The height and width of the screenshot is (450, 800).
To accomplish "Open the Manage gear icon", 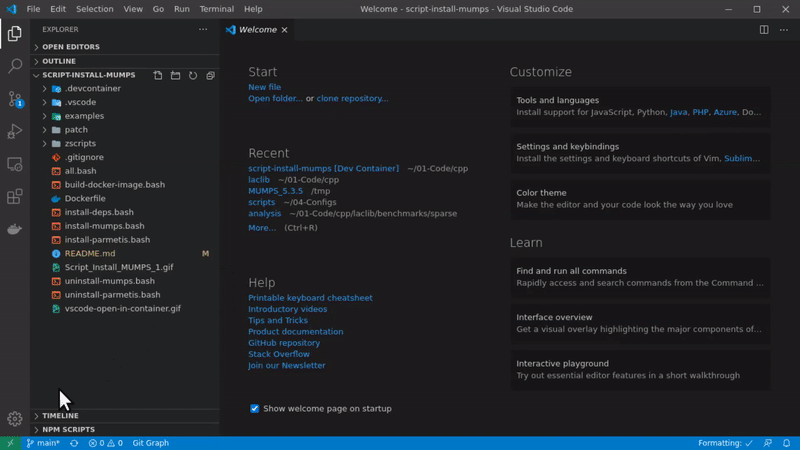I will point(14,419).
